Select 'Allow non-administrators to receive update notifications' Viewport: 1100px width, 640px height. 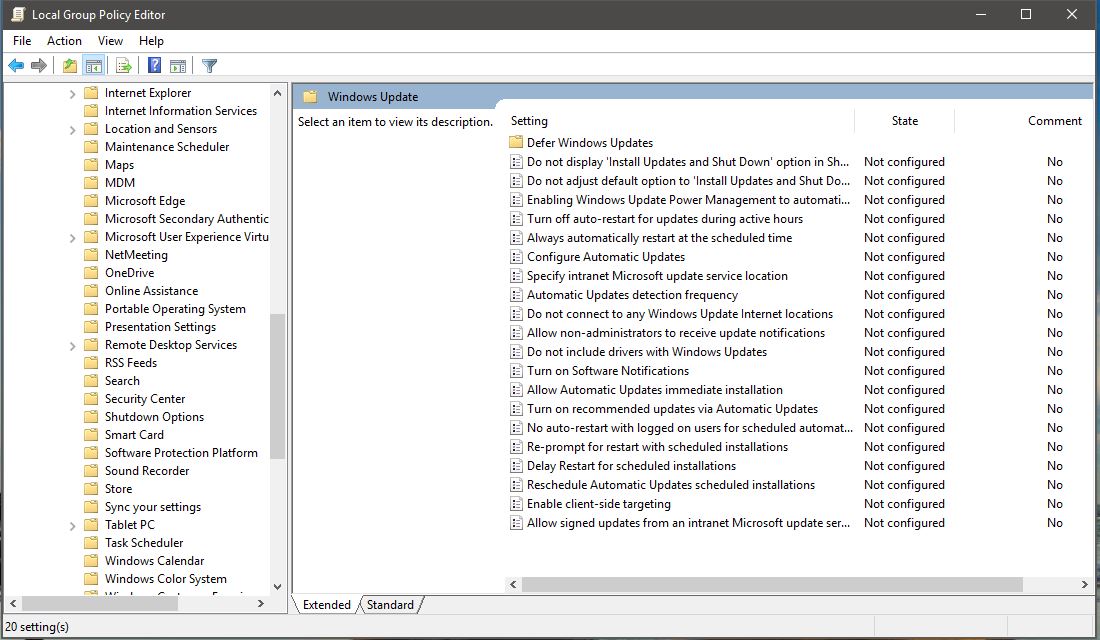click(x=676, y=333)
